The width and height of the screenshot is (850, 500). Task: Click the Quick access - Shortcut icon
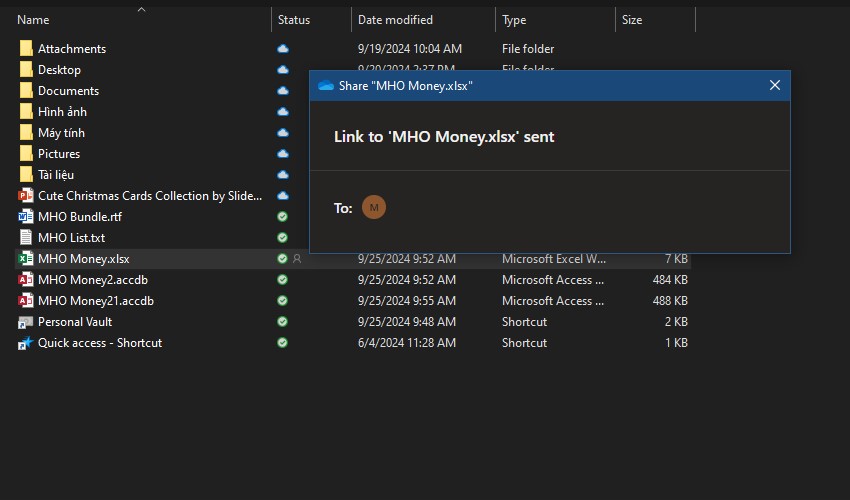pos(26,343)
